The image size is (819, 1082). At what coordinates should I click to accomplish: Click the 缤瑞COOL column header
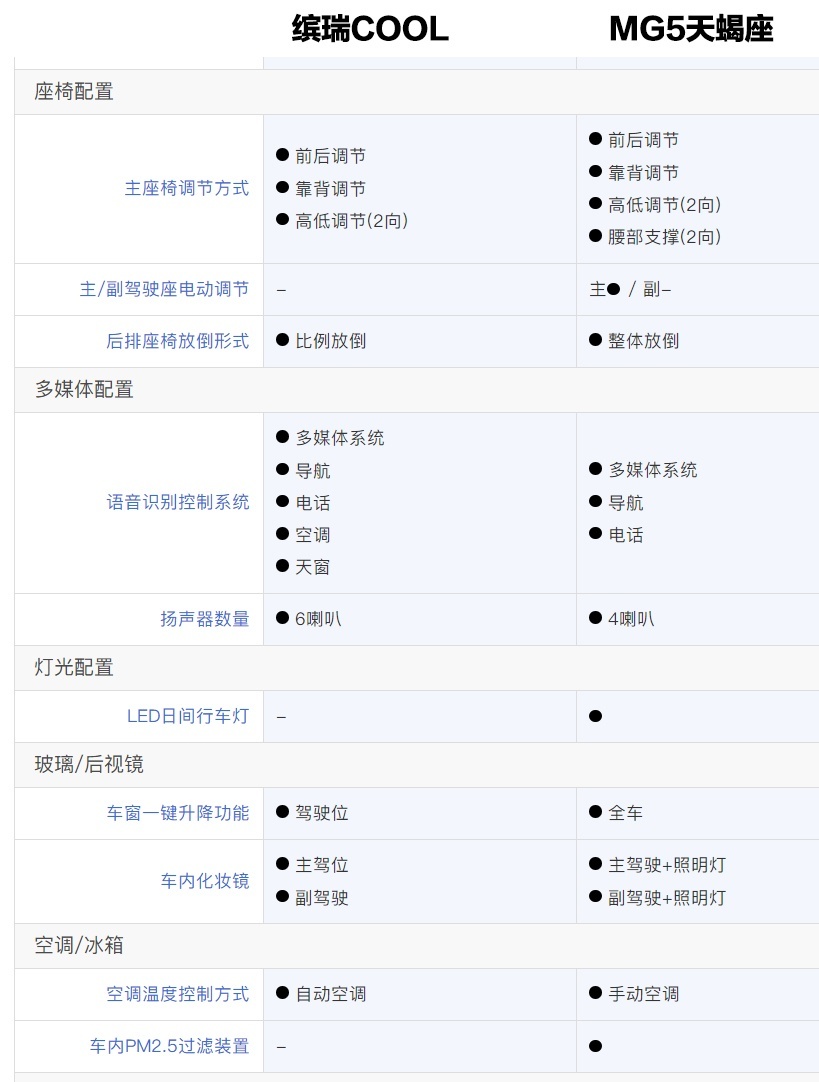tap(370, 29)
